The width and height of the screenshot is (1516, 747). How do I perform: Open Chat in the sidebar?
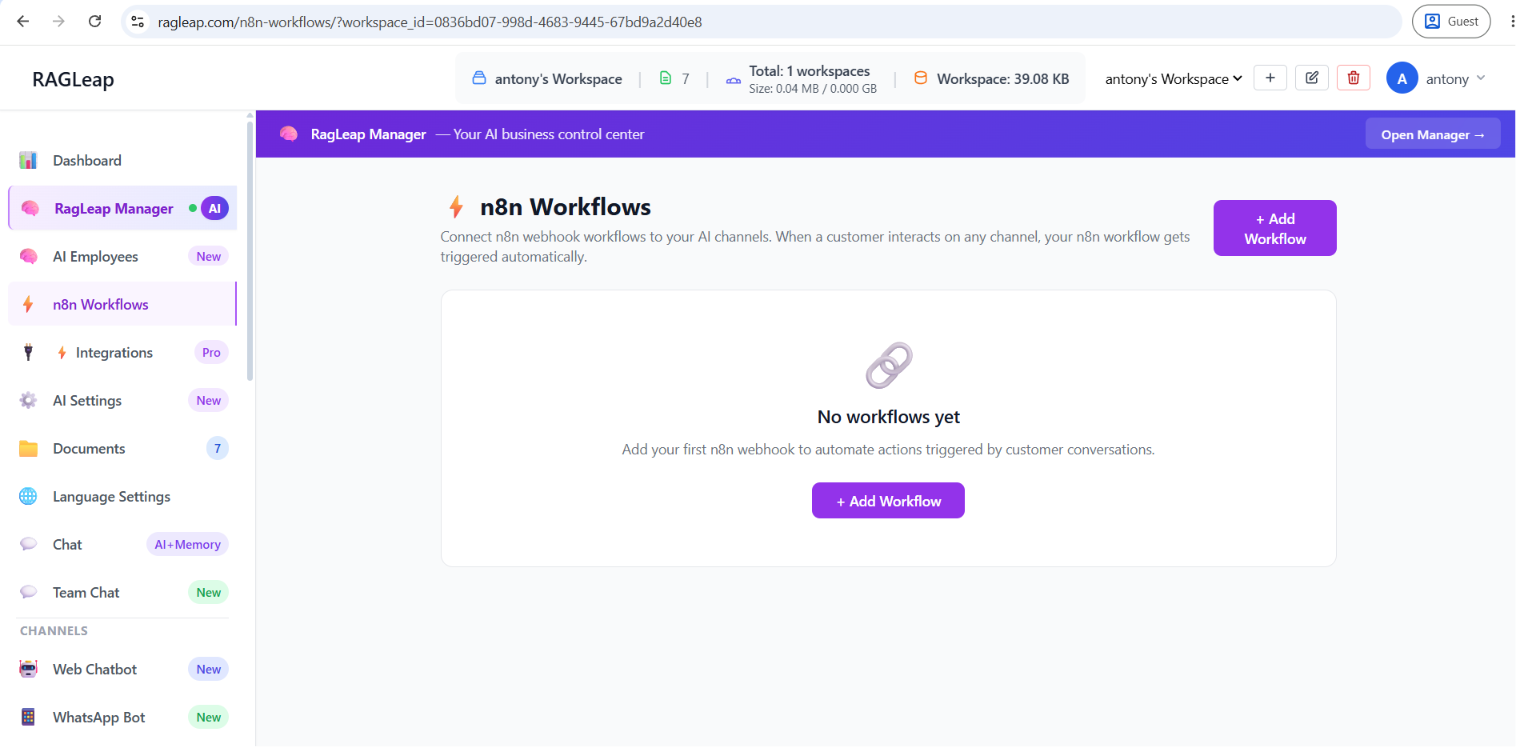[123, 544]
